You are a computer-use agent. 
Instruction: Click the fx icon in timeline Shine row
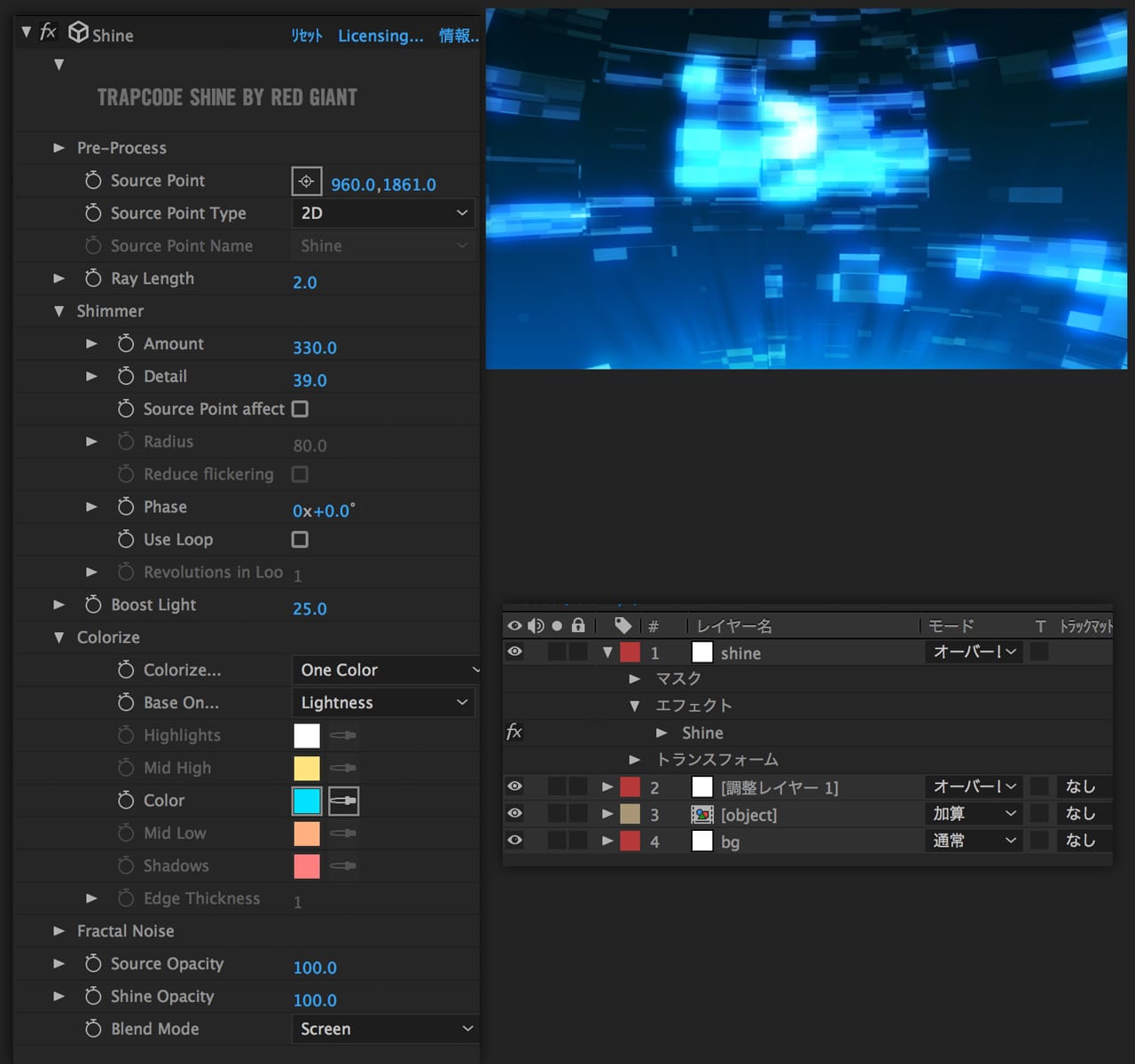click(x=514, y=732)
